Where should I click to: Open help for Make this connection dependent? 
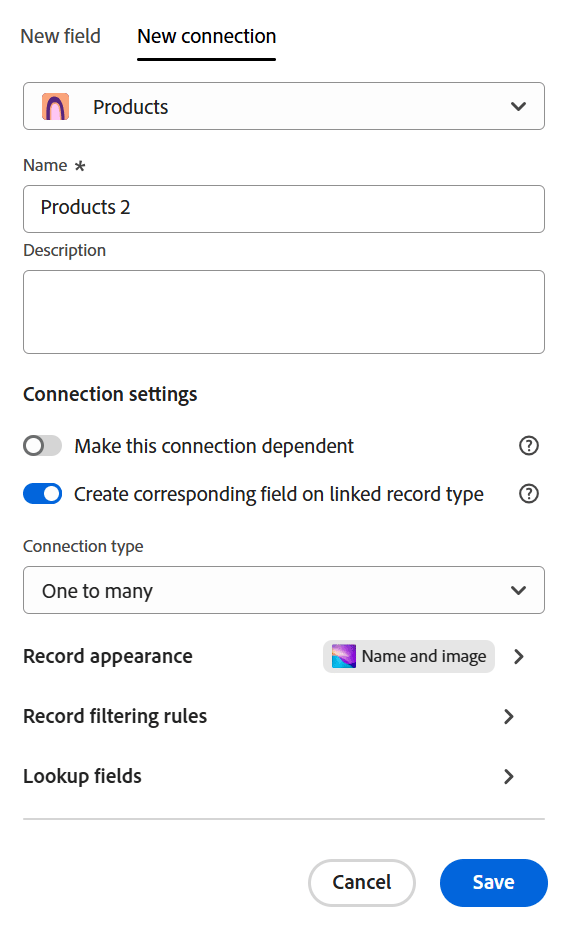tap(528, 446)
